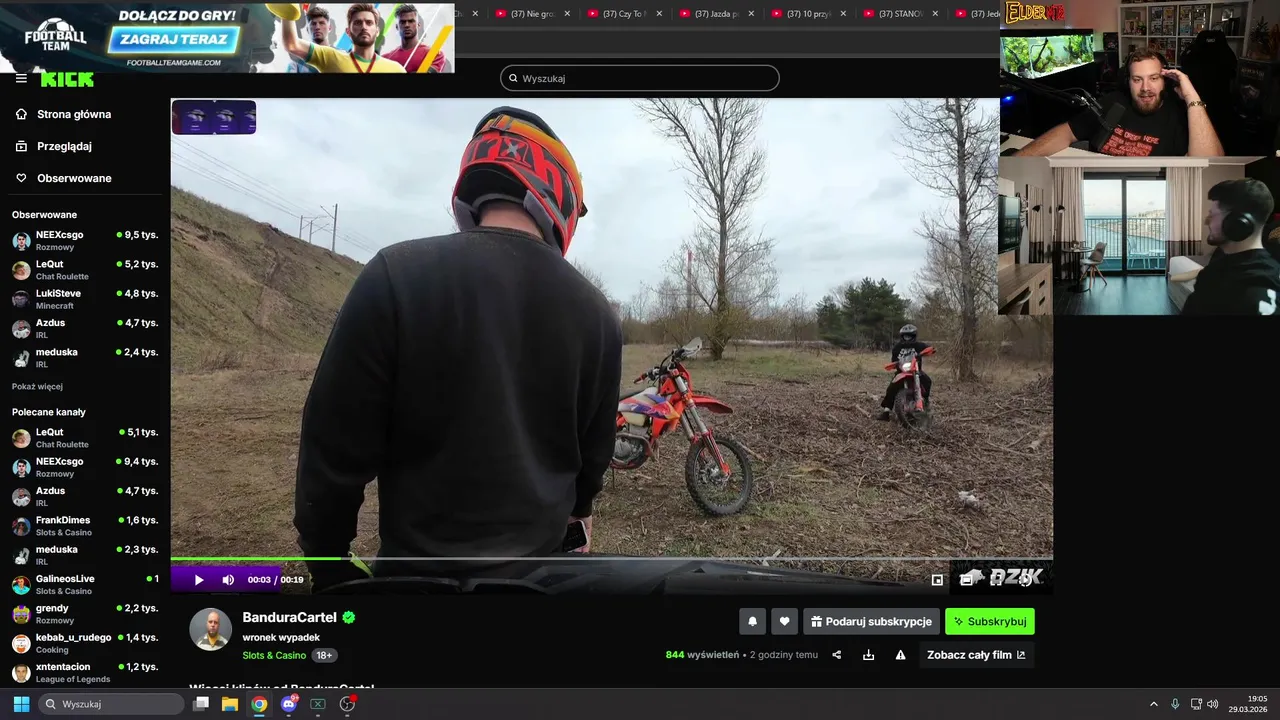1280x720 pixels.
Task: Open Azdus in the Obserwowane list
Action: click(85, 328)
